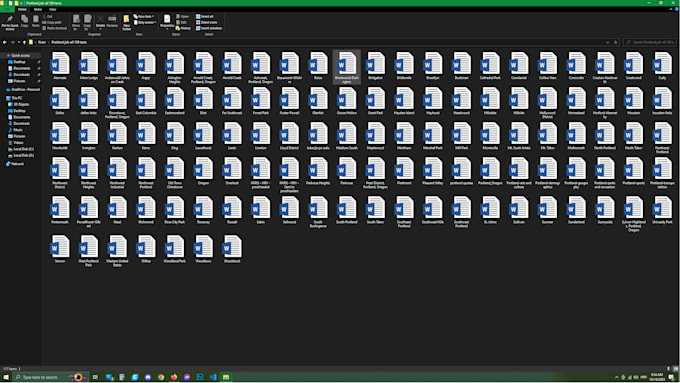Switch to details view in status bar
680x383 pixels.
669,368
